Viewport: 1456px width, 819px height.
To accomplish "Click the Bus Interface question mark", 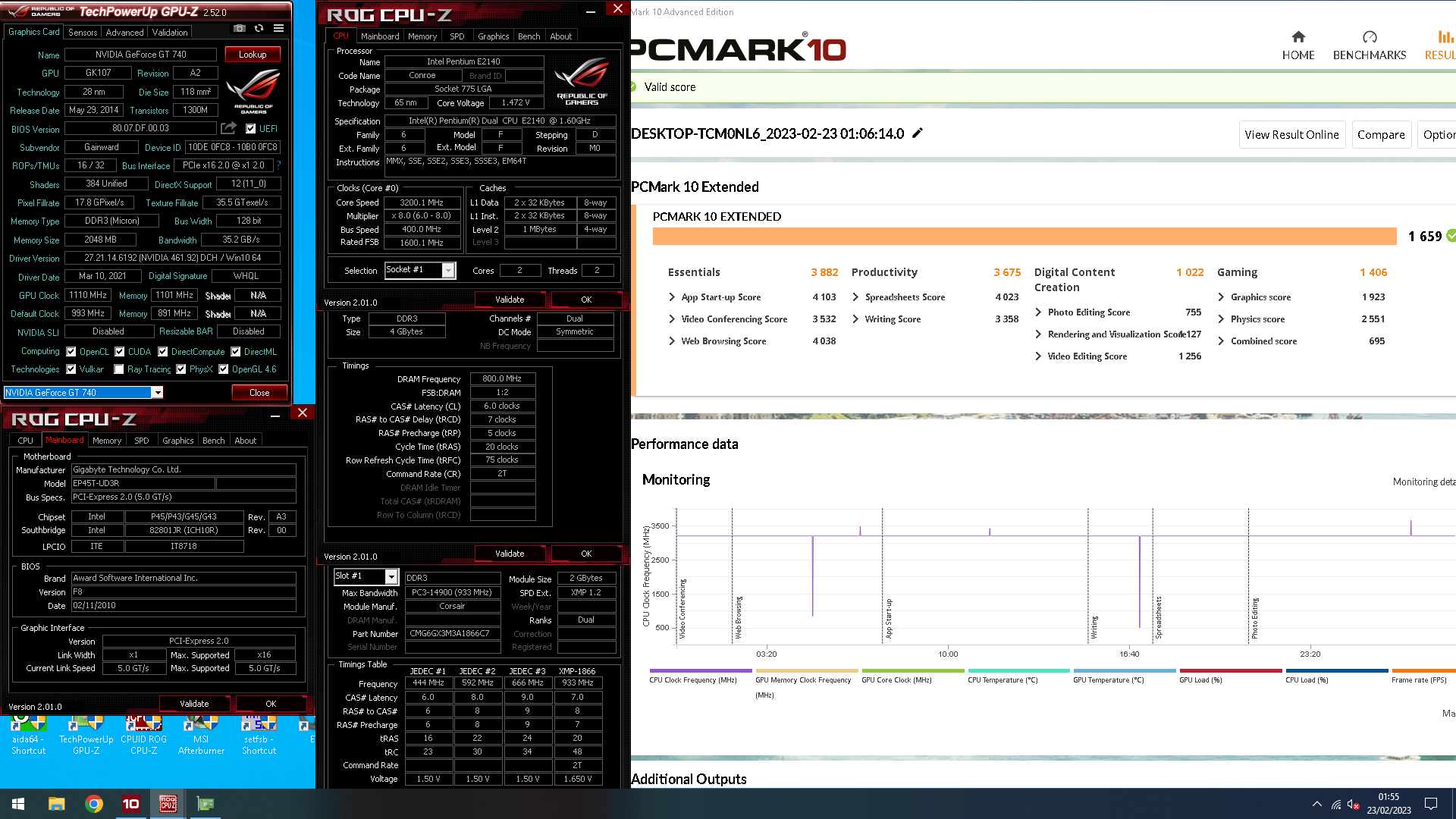I will [278, 165].
